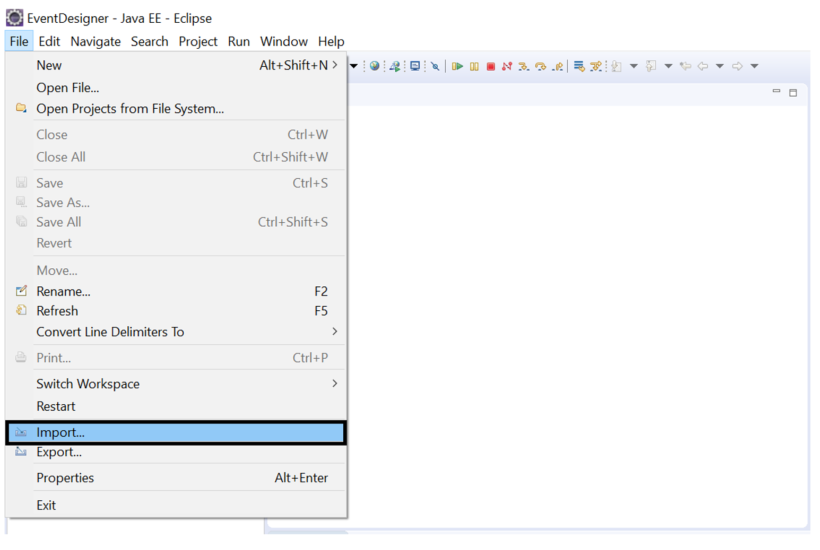Click Exit at bottom of File menu
This screenshot has width=820, height=550.
click(x=46, y=505)
